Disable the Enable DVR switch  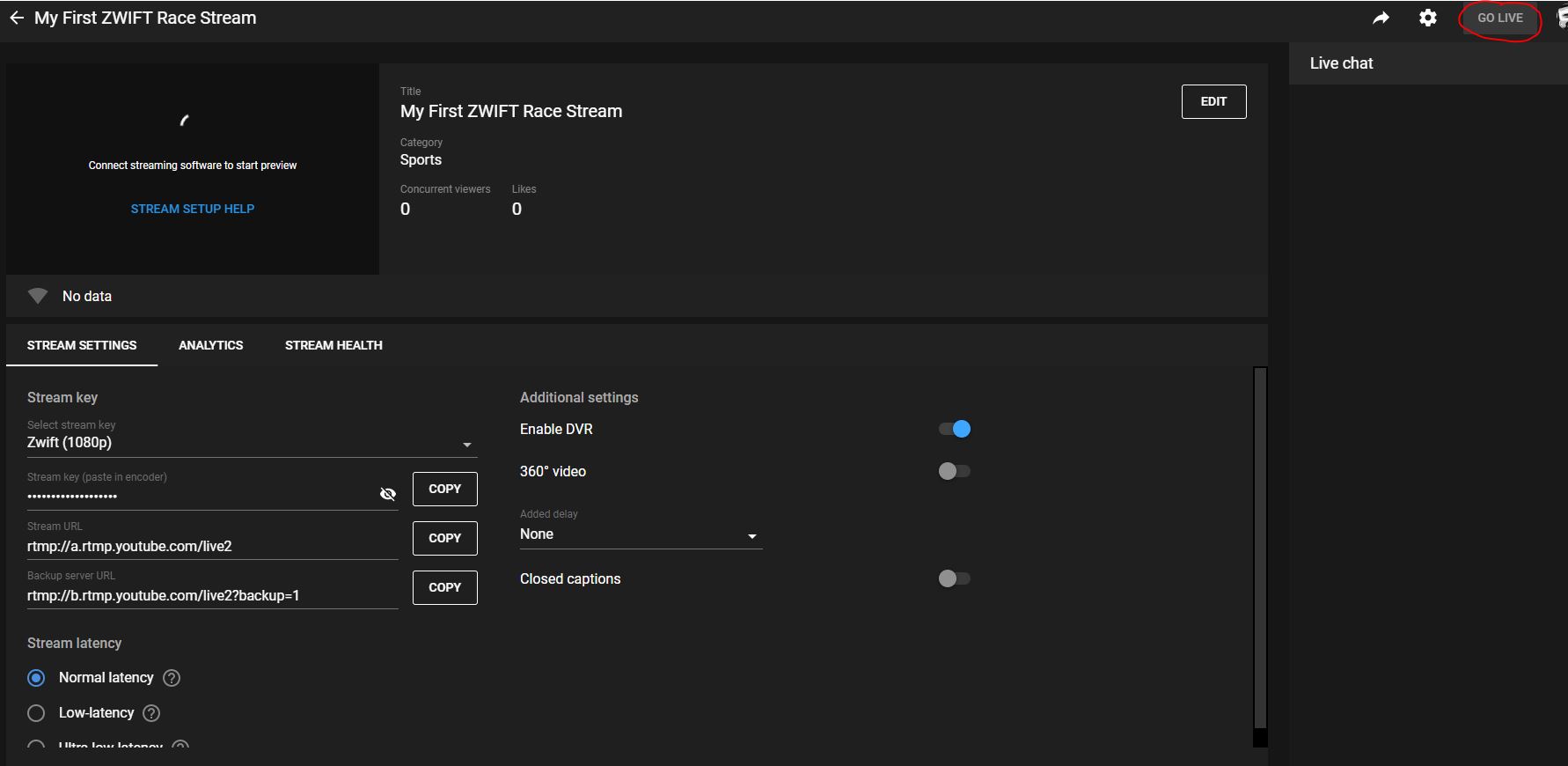point(955,429)
